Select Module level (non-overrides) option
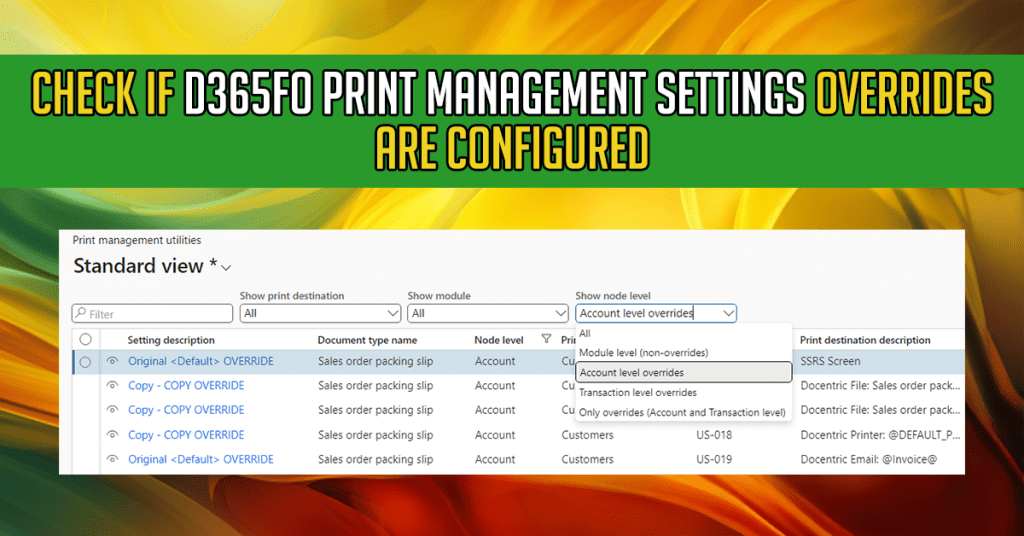Screen dimensions: 1024x536 pos(683,353)
